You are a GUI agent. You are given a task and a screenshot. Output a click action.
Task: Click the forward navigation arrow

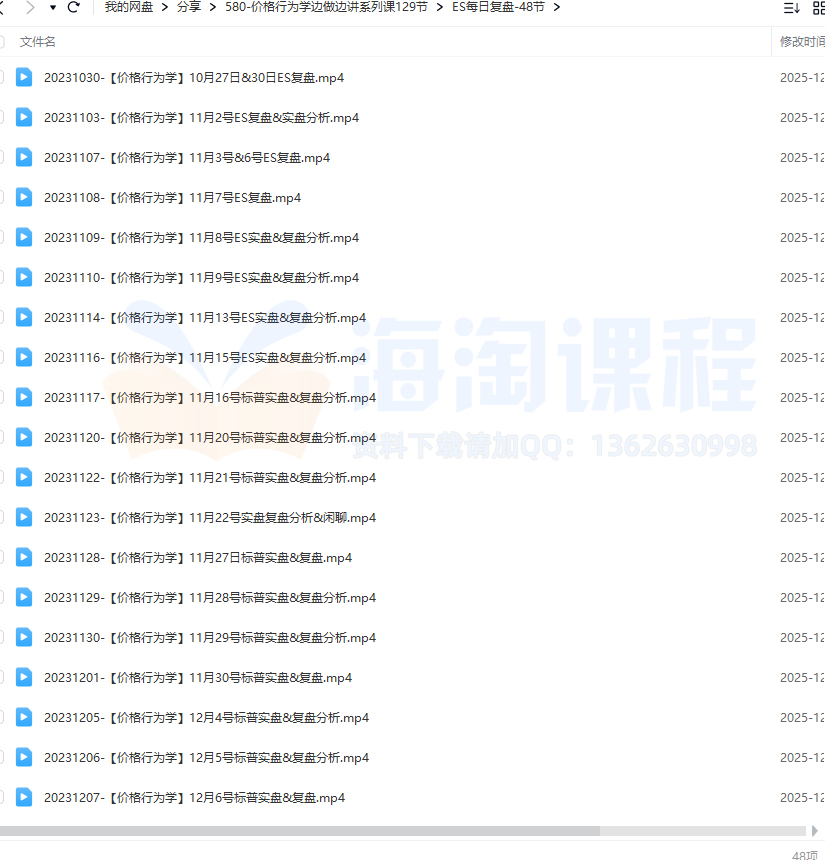click(x=29, y=8)
